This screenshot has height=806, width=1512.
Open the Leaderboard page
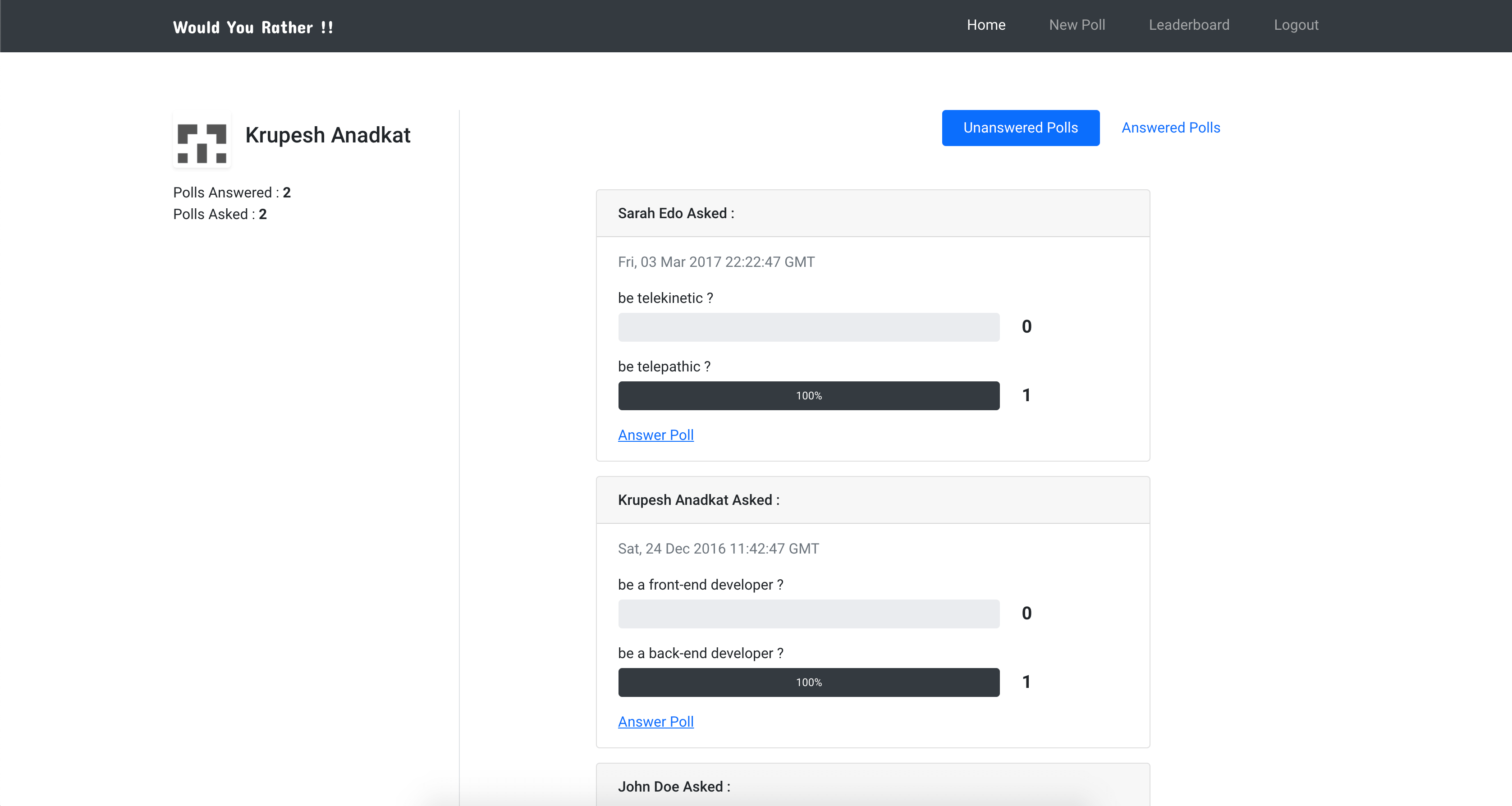coord(1189,25)
